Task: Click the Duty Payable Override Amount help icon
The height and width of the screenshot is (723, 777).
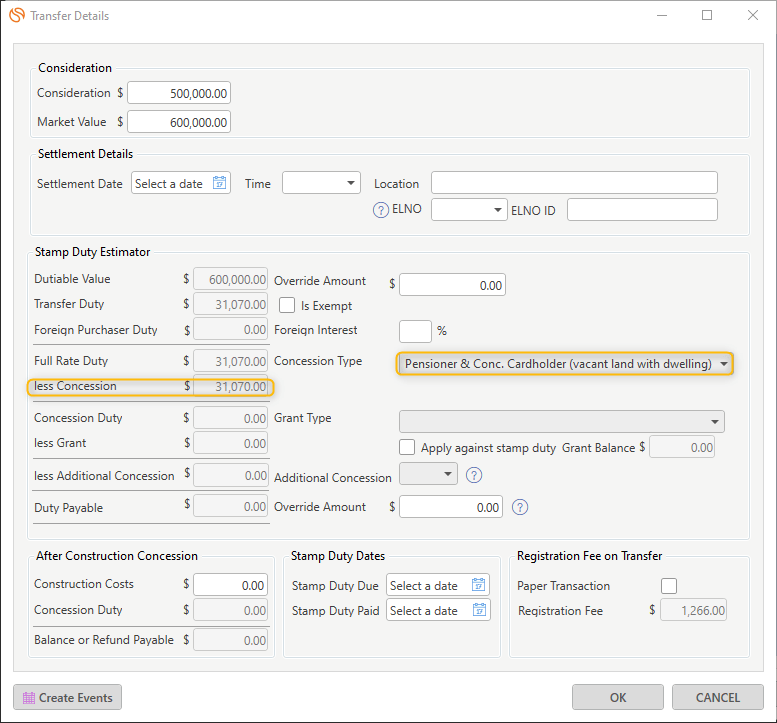Action: [x=520, y=507]
